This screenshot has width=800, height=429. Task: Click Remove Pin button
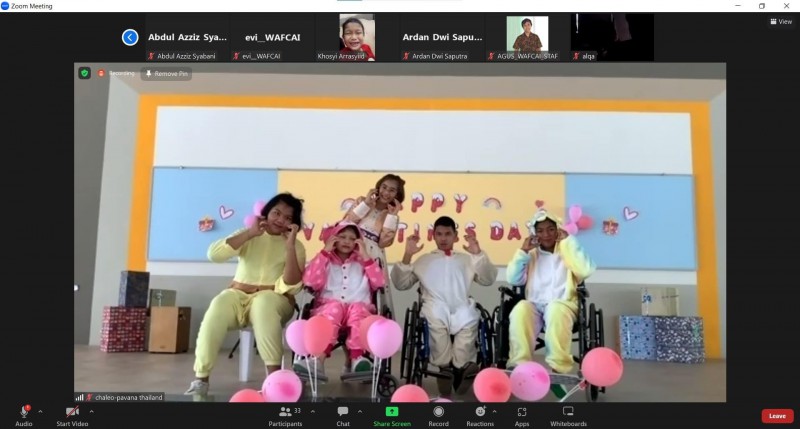tap(166, 73)
